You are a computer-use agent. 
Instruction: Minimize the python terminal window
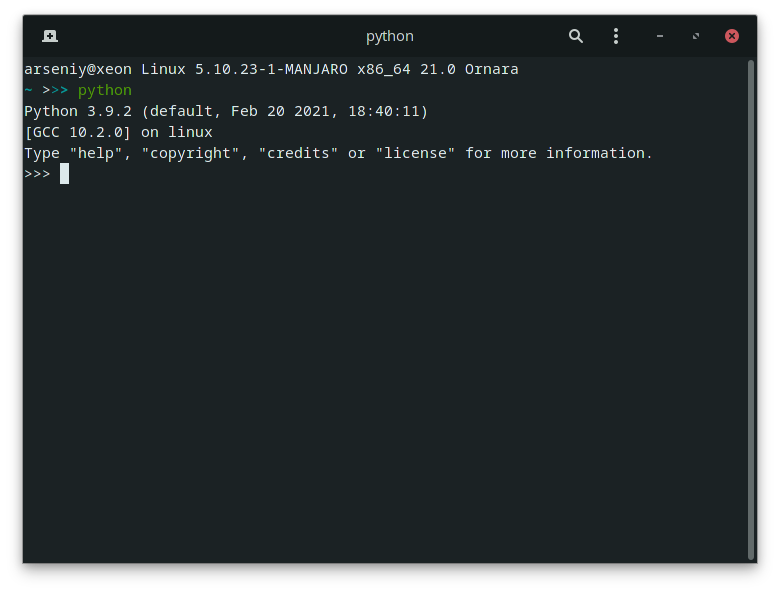(x=660, y=36)
